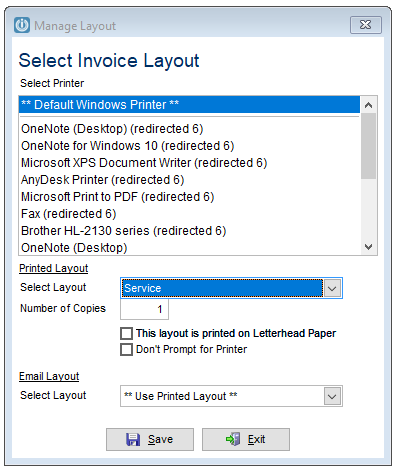
Task: Click the Manage Layout title text
Action: (75, 26)
